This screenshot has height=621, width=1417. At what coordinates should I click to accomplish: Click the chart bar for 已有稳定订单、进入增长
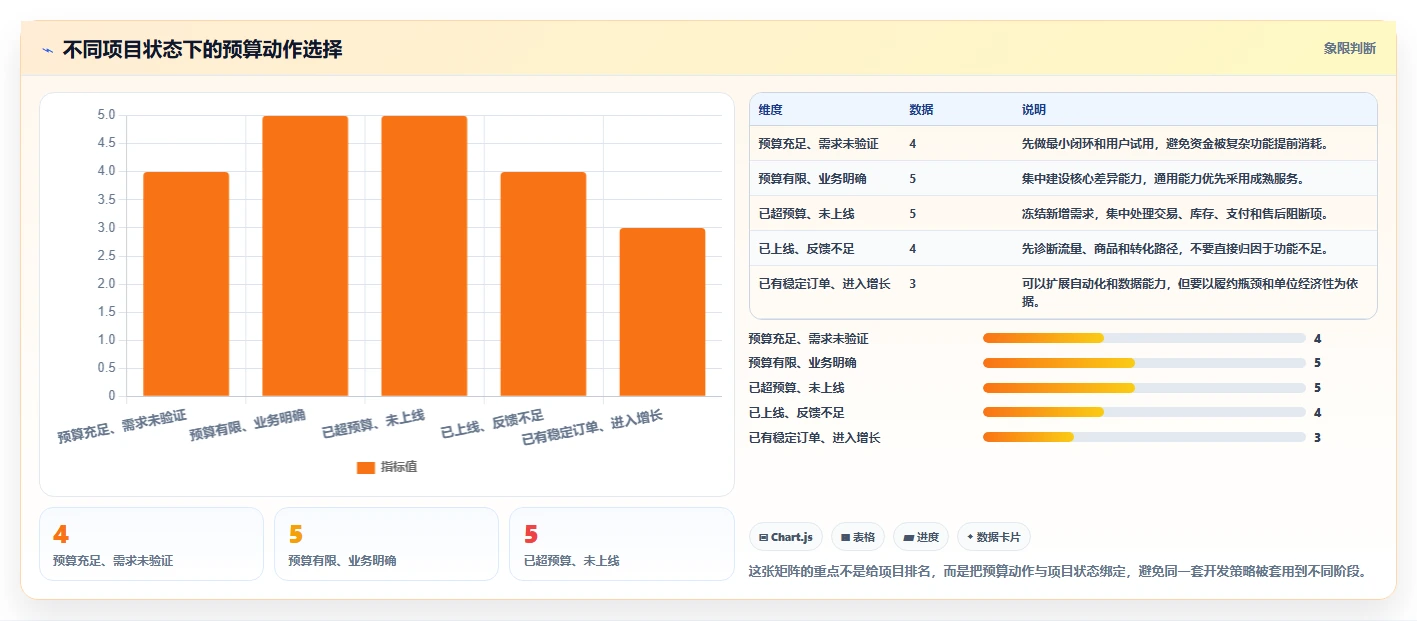[x=662, y=312]
